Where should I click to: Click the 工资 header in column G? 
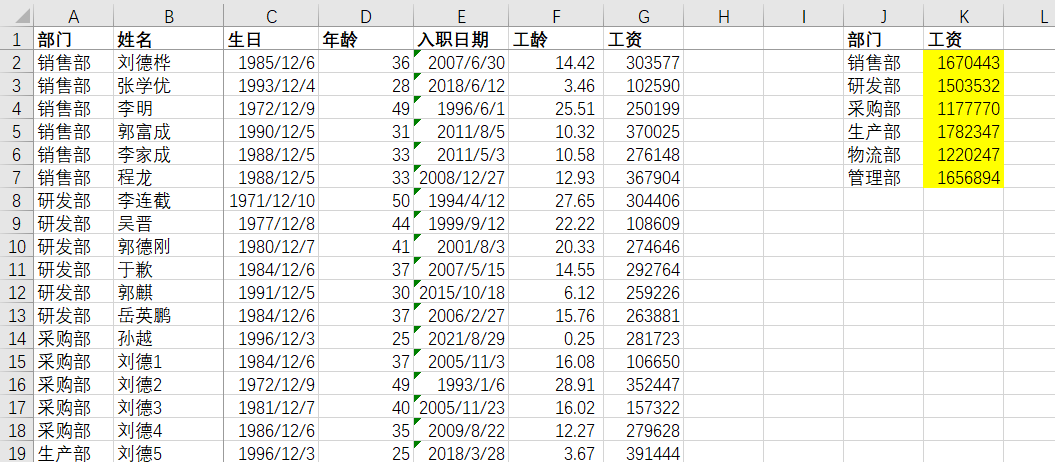click(644, 39)
